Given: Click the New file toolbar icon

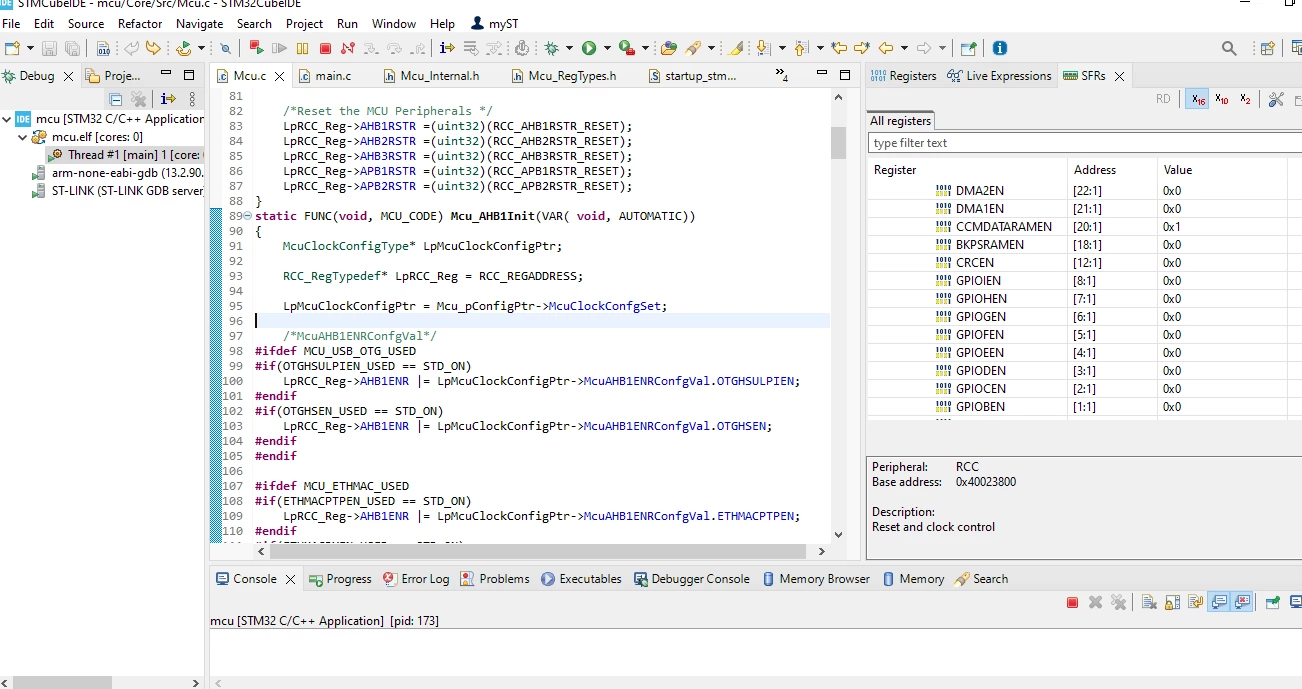Looking at the screenshot, I should tap(12, 48).
